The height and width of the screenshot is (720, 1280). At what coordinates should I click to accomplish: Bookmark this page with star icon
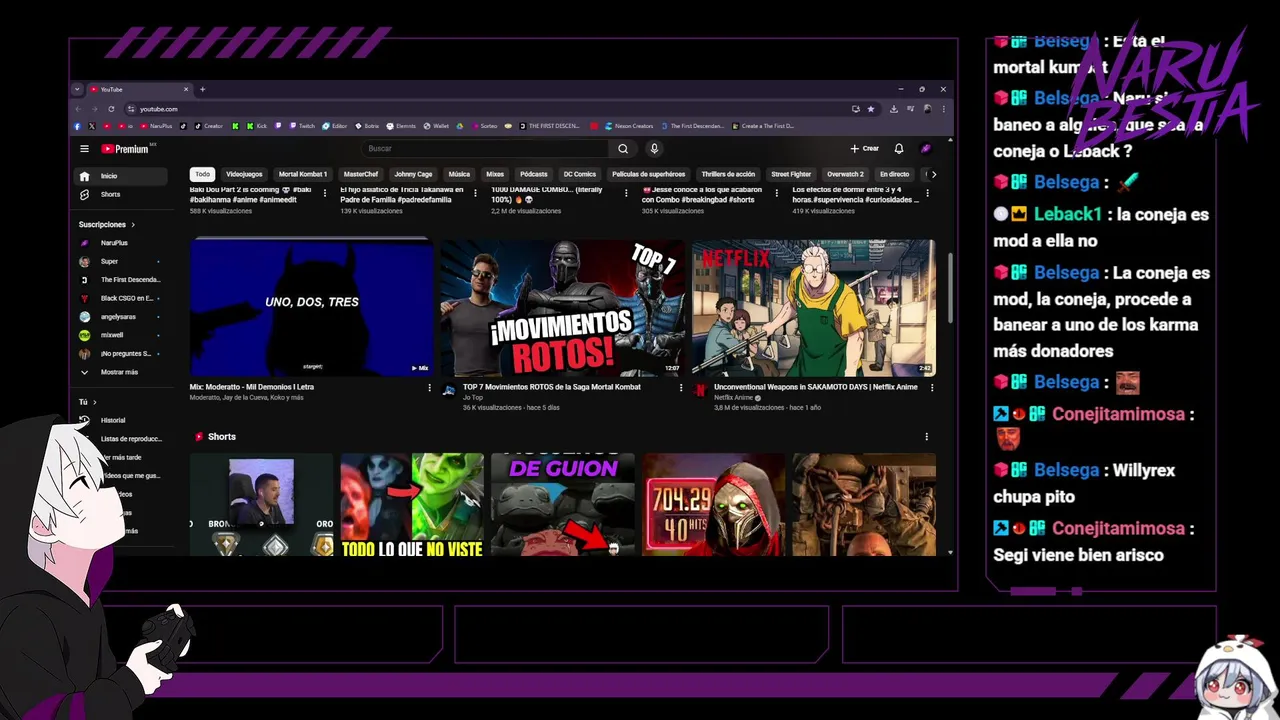coord(871,109)
